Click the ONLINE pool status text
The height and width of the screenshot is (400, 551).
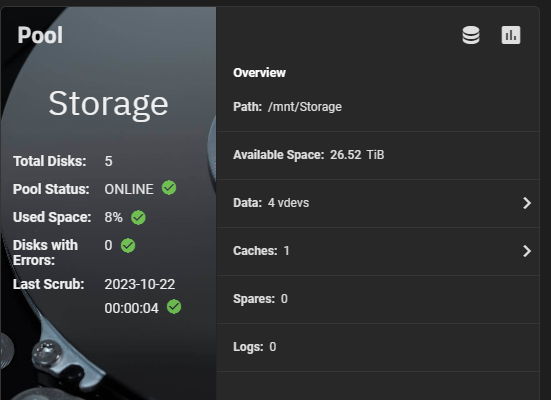(x=129, y=189)
